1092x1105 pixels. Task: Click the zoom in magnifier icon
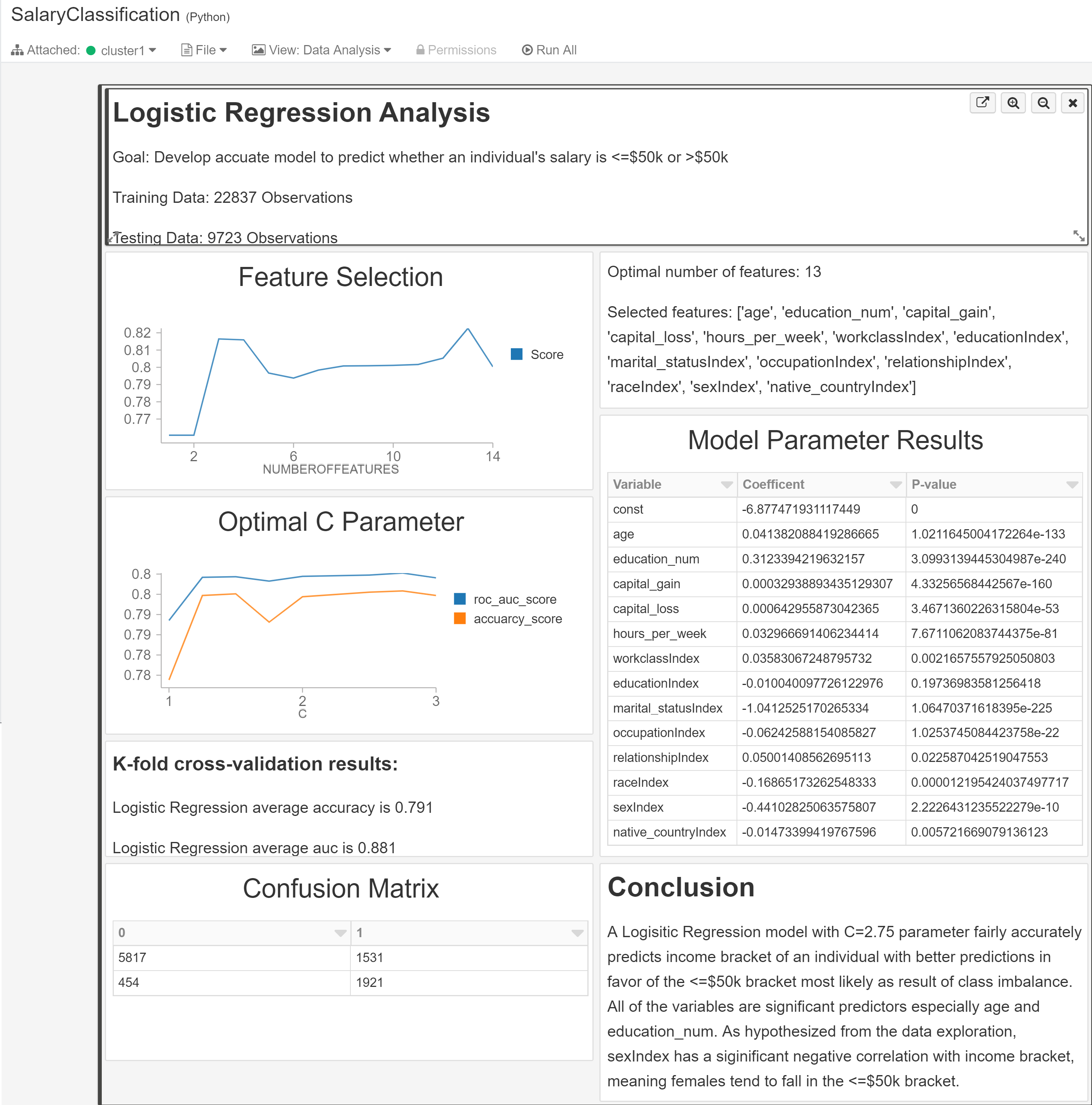(1013, 103)
